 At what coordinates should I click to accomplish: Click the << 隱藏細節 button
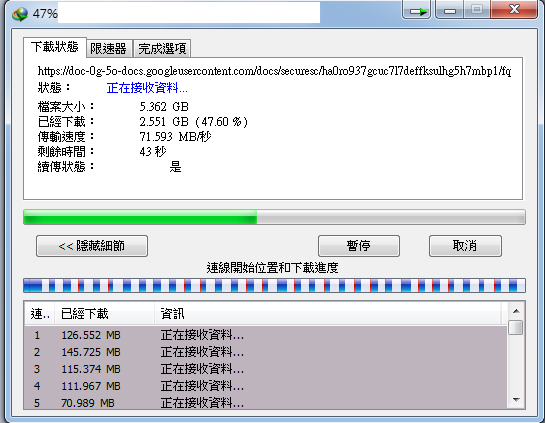coord(92,246)
